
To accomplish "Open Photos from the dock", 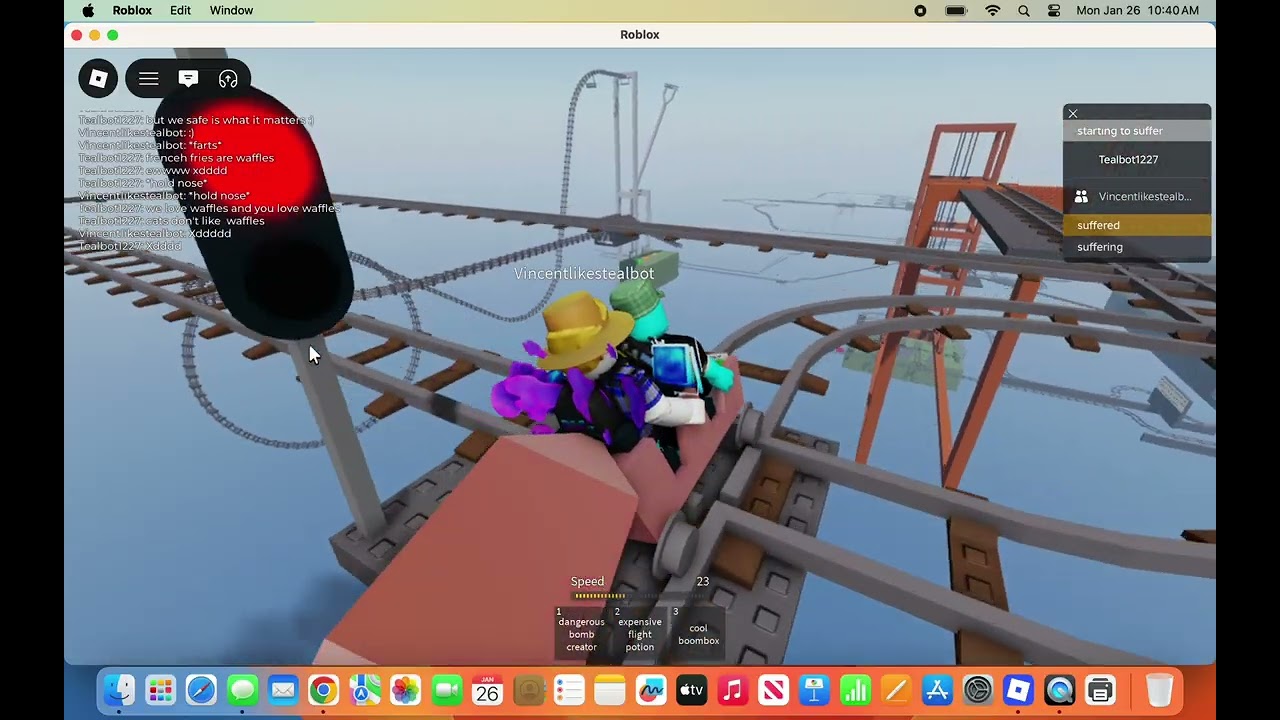I will tap(405, 690).
